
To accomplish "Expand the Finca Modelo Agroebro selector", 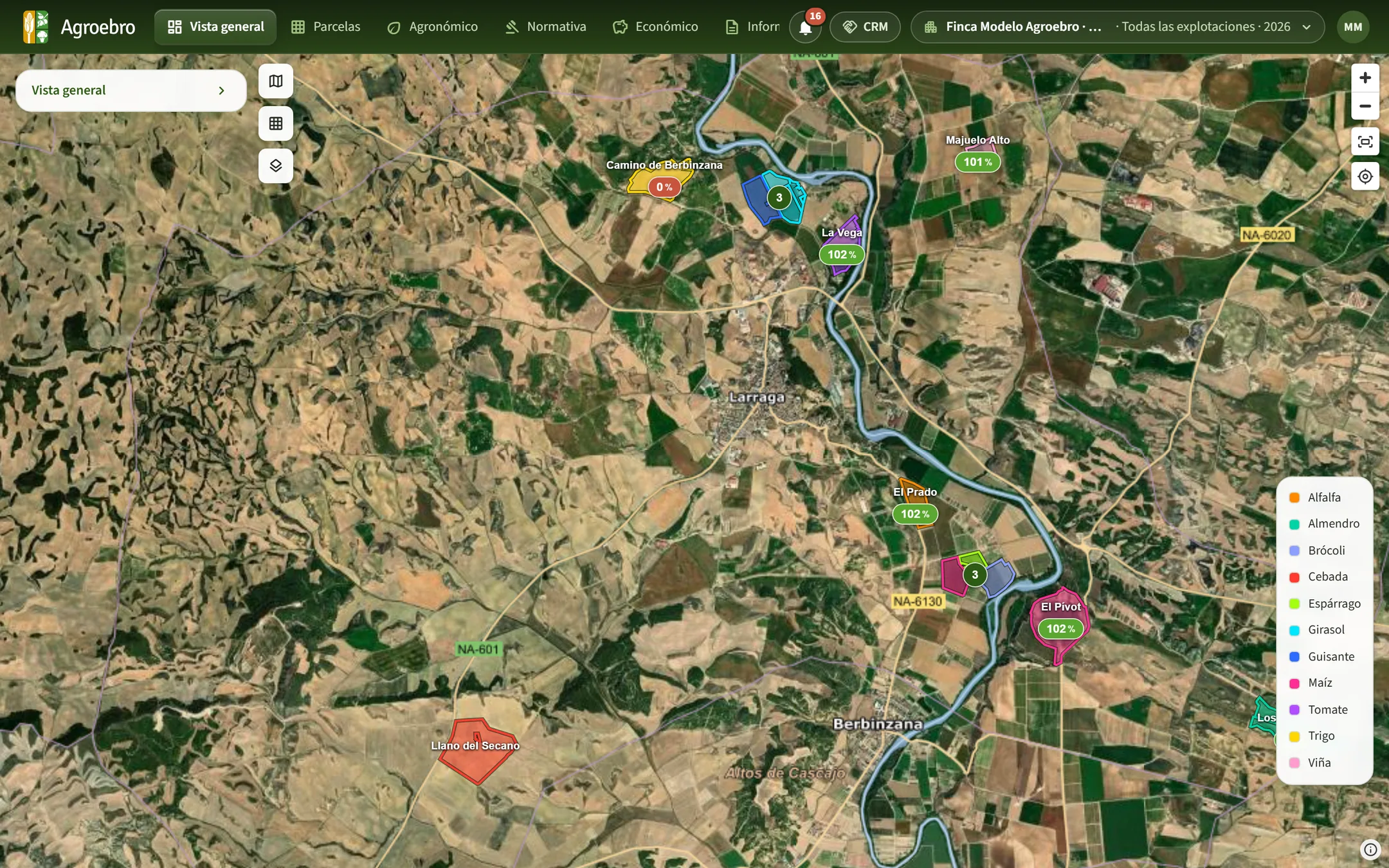I will (x=1118, y=27).
